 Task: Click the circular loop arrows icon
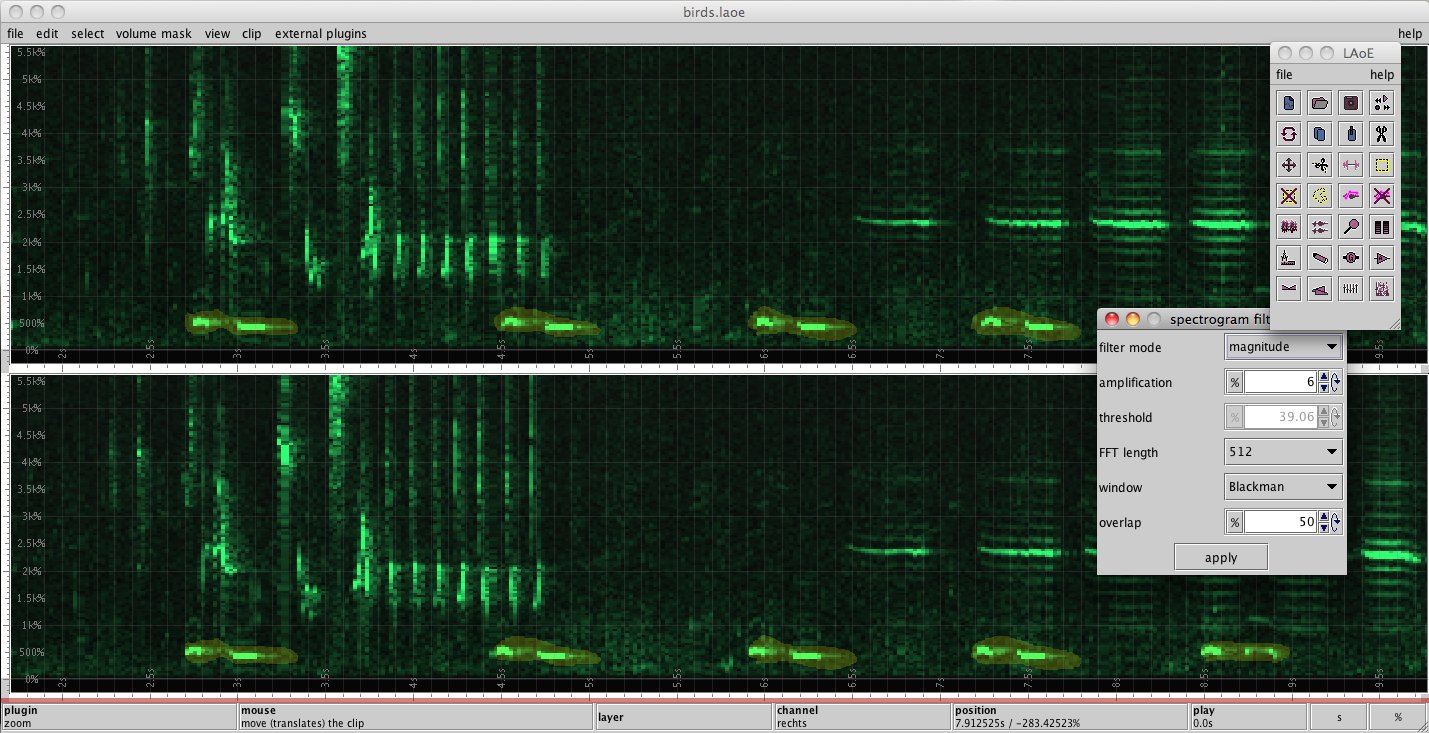pyautogui.click(x=1289, y=134)
